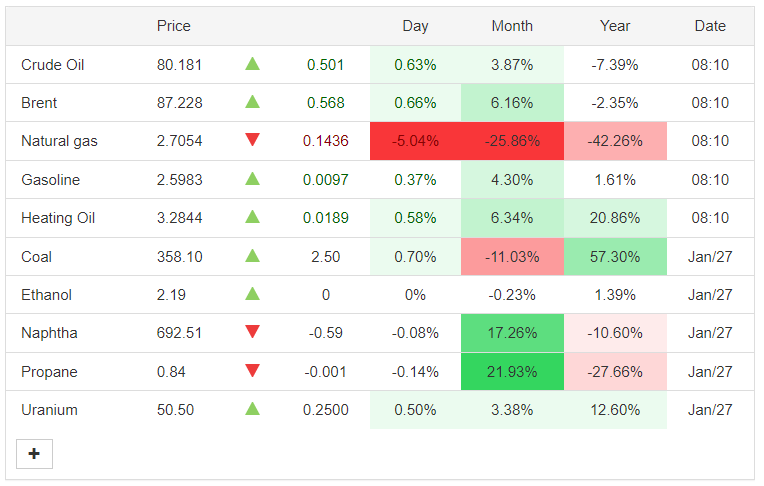This screenshot has width=764, height=486.
Task: Sort by the Day column header
Action: pyautogui.click(x=415, y=26)
